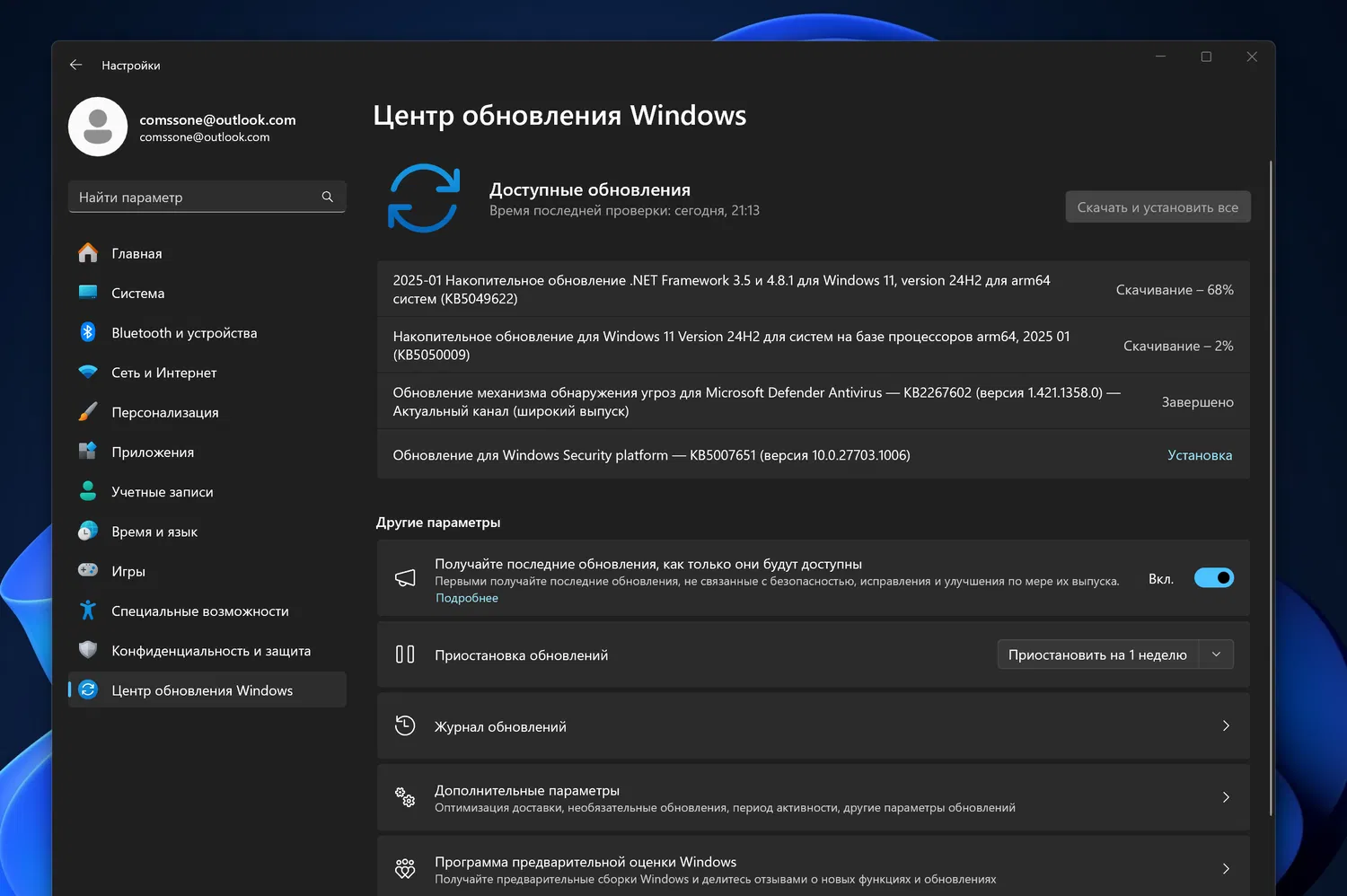Screen dimensions: 1347x896
Task: Click the Defender Antivirus KB2267602 update row
Action: coord(814,401)
